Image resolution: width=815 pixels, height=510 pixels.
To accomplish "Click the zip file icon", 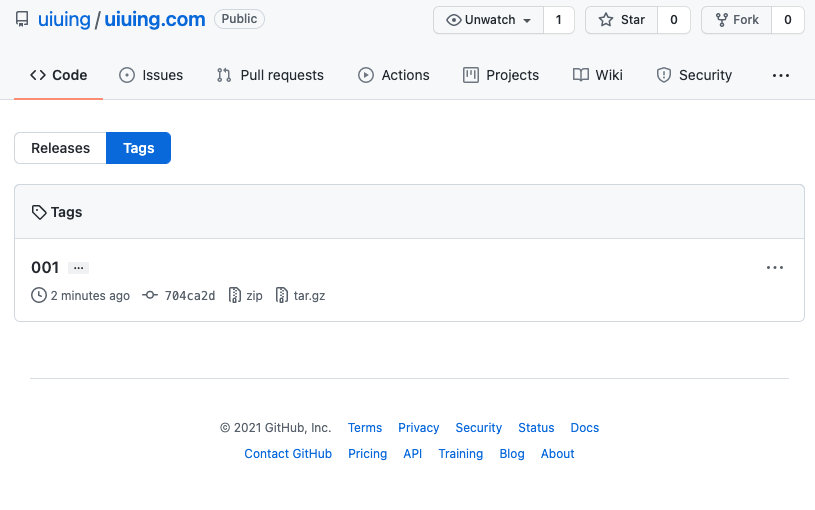I will (x=235, y=295).
